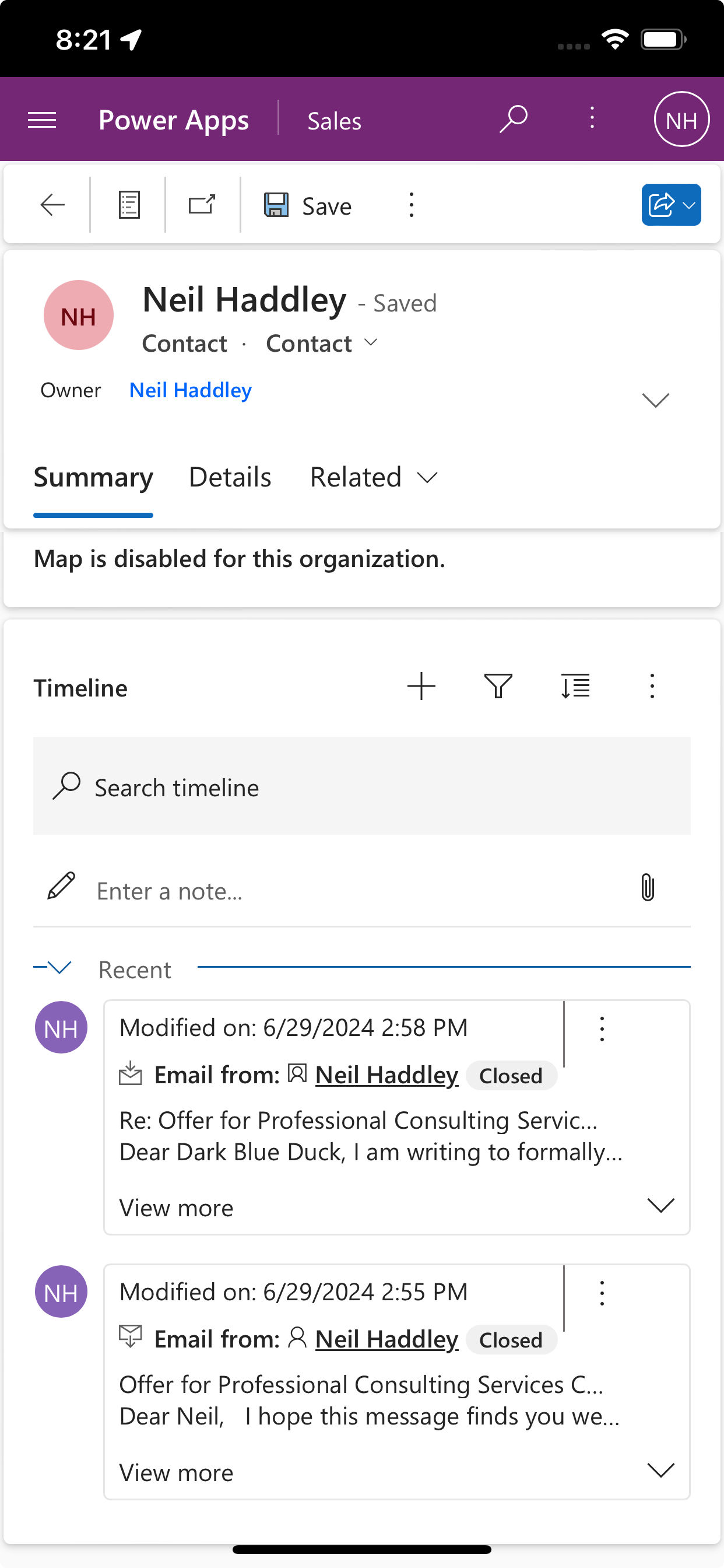Tap Closed status badge on 2:58 PM email
The image size is (724, 1568).
click(x=511, y=1076)
